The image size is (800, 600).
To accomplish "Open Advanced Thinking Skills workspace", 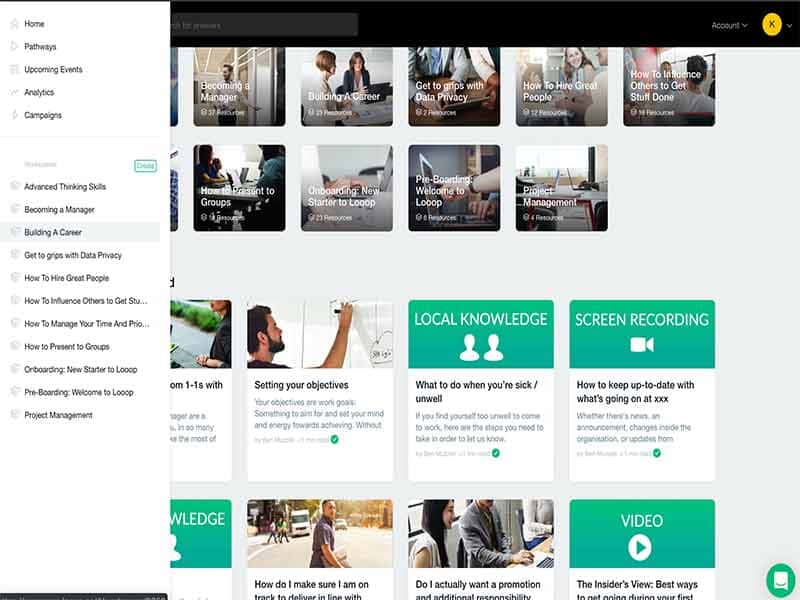I will 65,187.
